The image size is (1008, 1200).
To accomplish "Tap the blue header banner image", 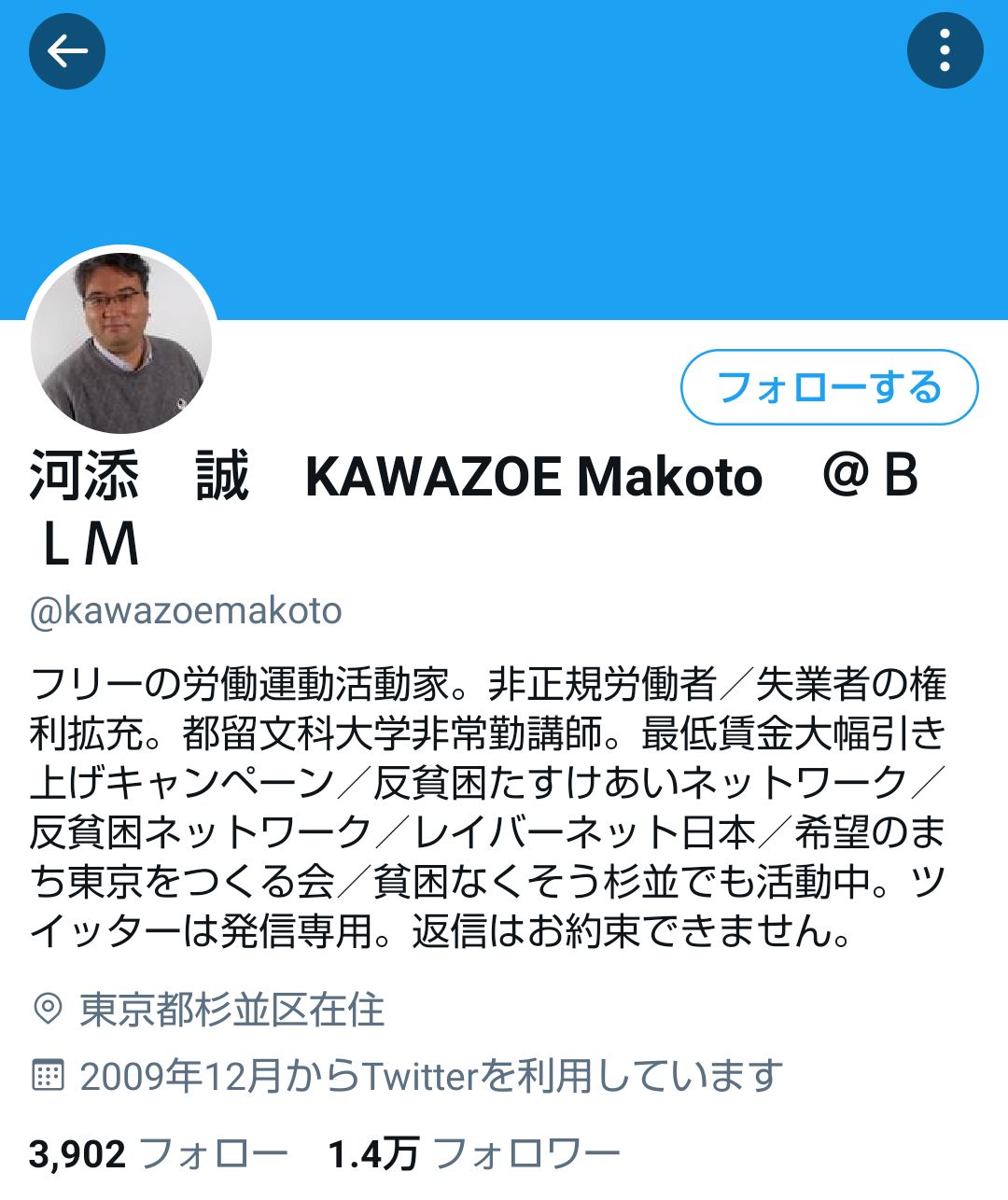I will [504, 160].
